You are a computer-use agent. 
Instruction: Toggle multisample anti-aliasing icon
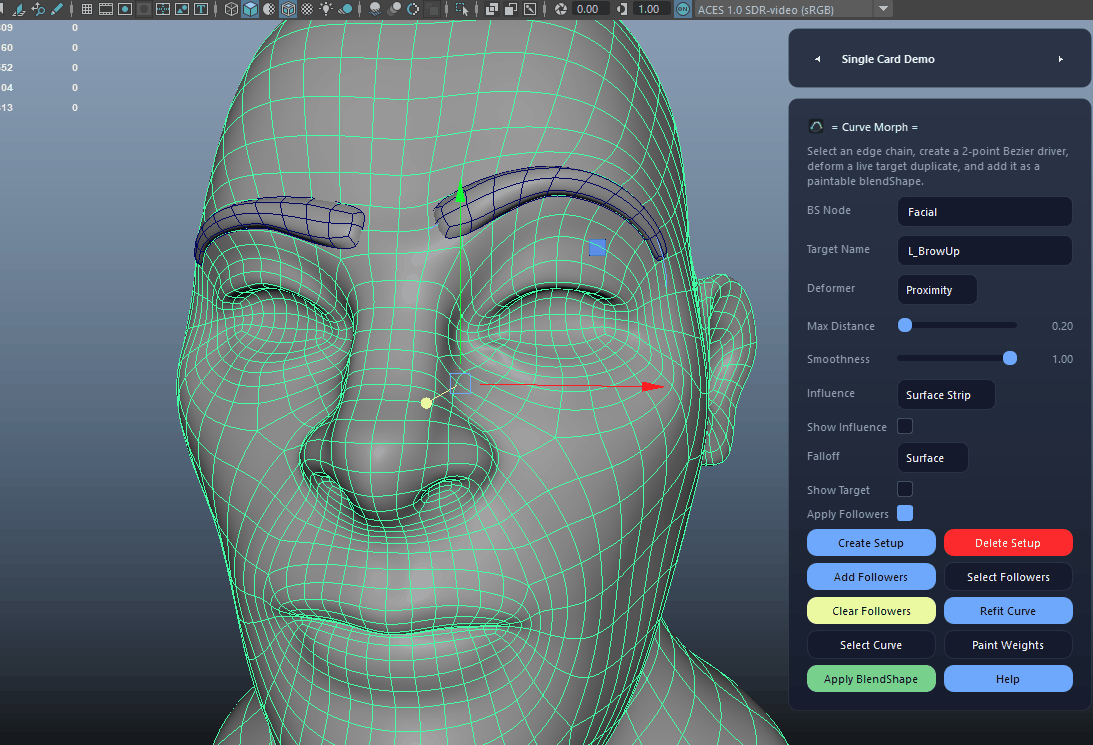413,10
